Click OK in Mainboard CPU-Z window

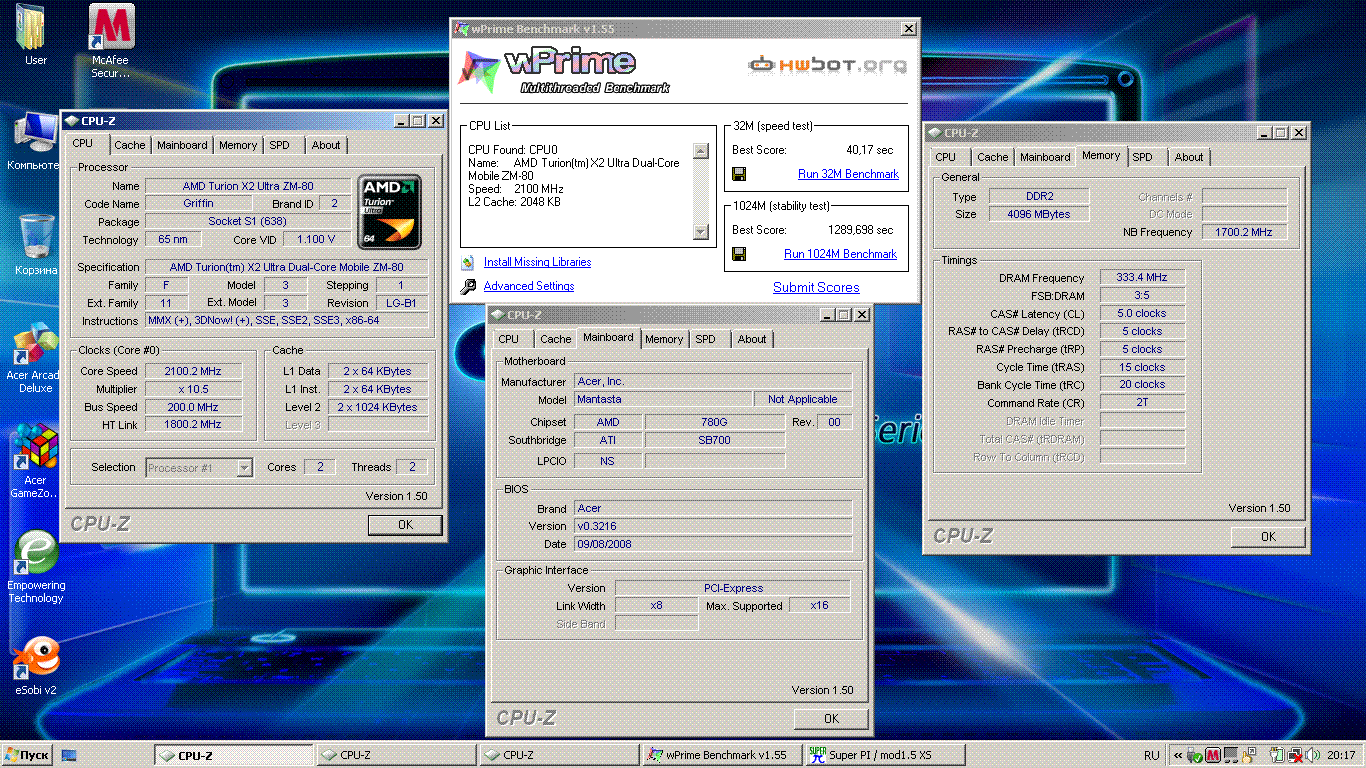point(831,718)
